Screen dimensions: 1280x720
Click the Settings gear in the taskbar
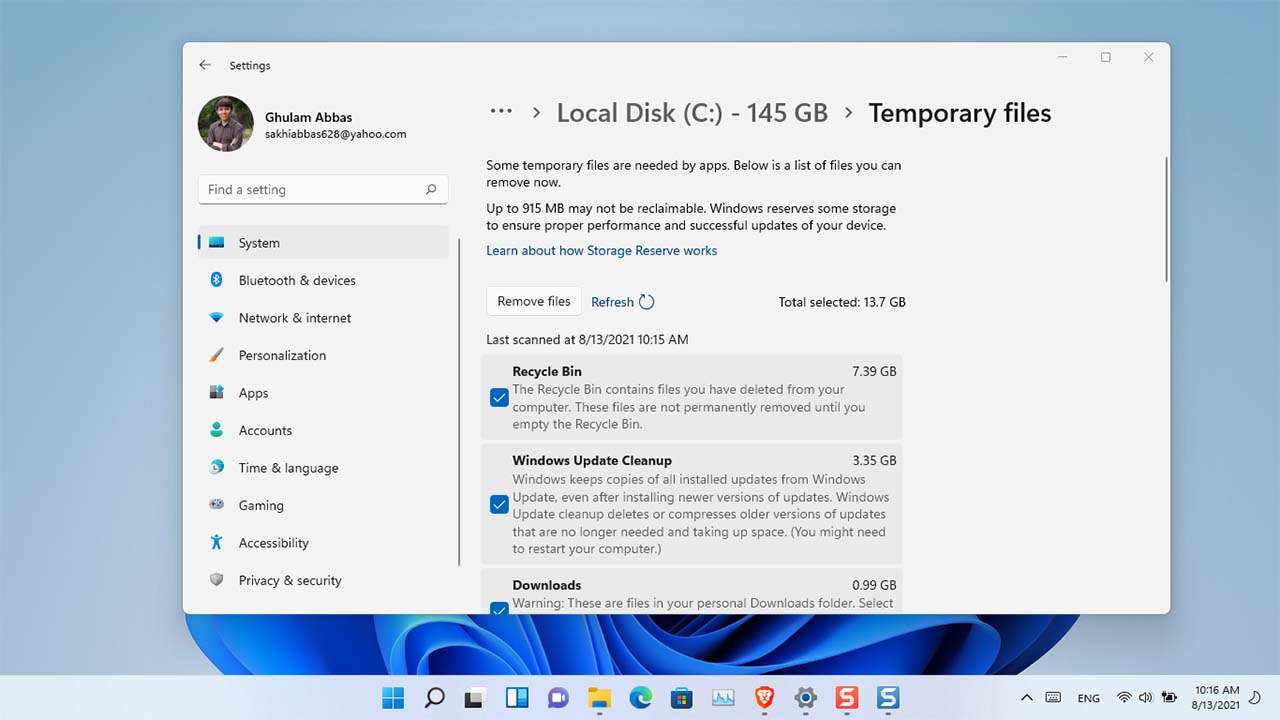(806, 698)
